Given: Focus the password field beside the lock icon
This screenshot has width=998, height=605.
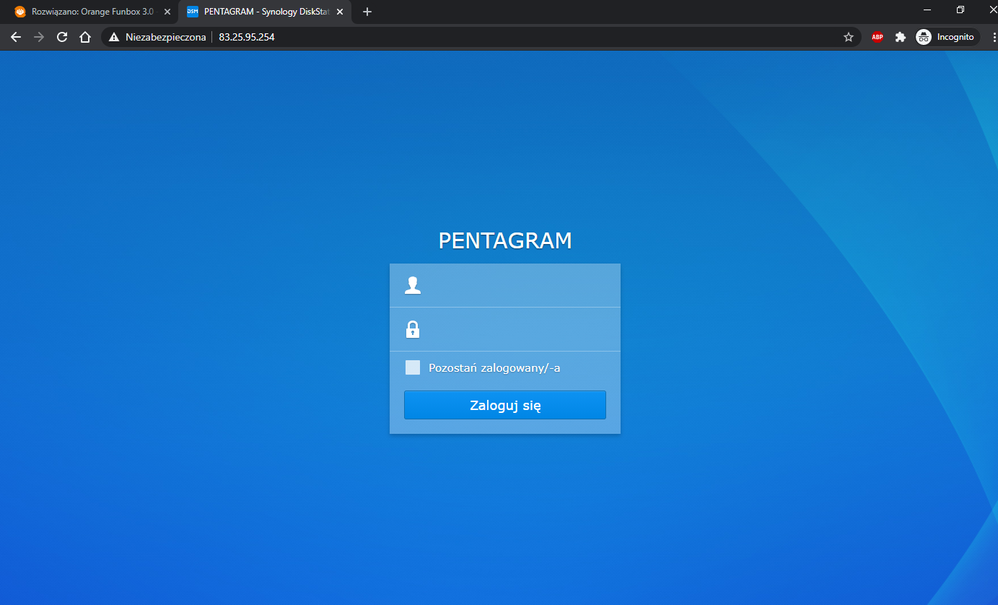Looking at the screenshot, I should tap(515, 329).
